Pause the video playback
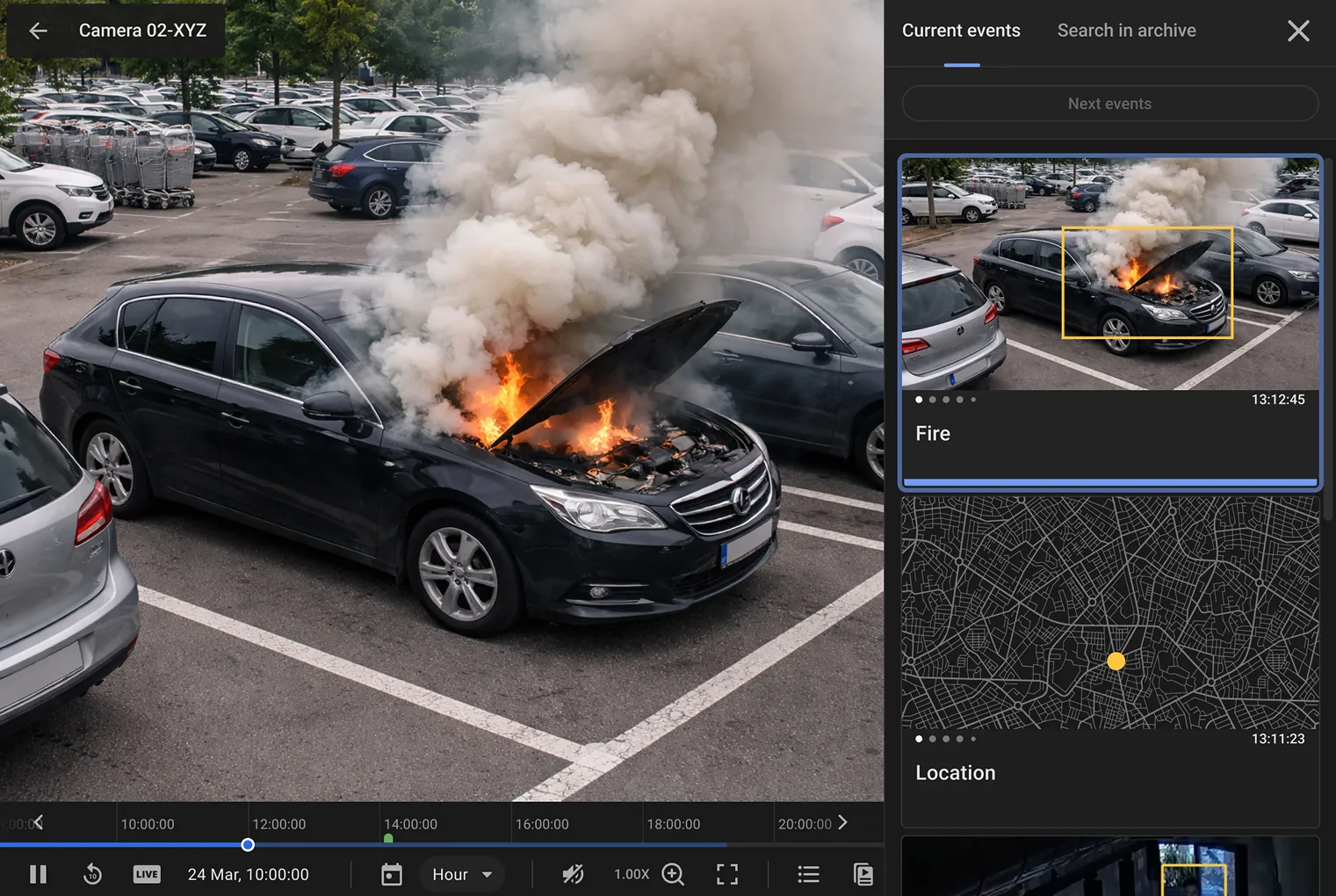The width and height of the screenshot is (1336, 896). coord(38,874)
